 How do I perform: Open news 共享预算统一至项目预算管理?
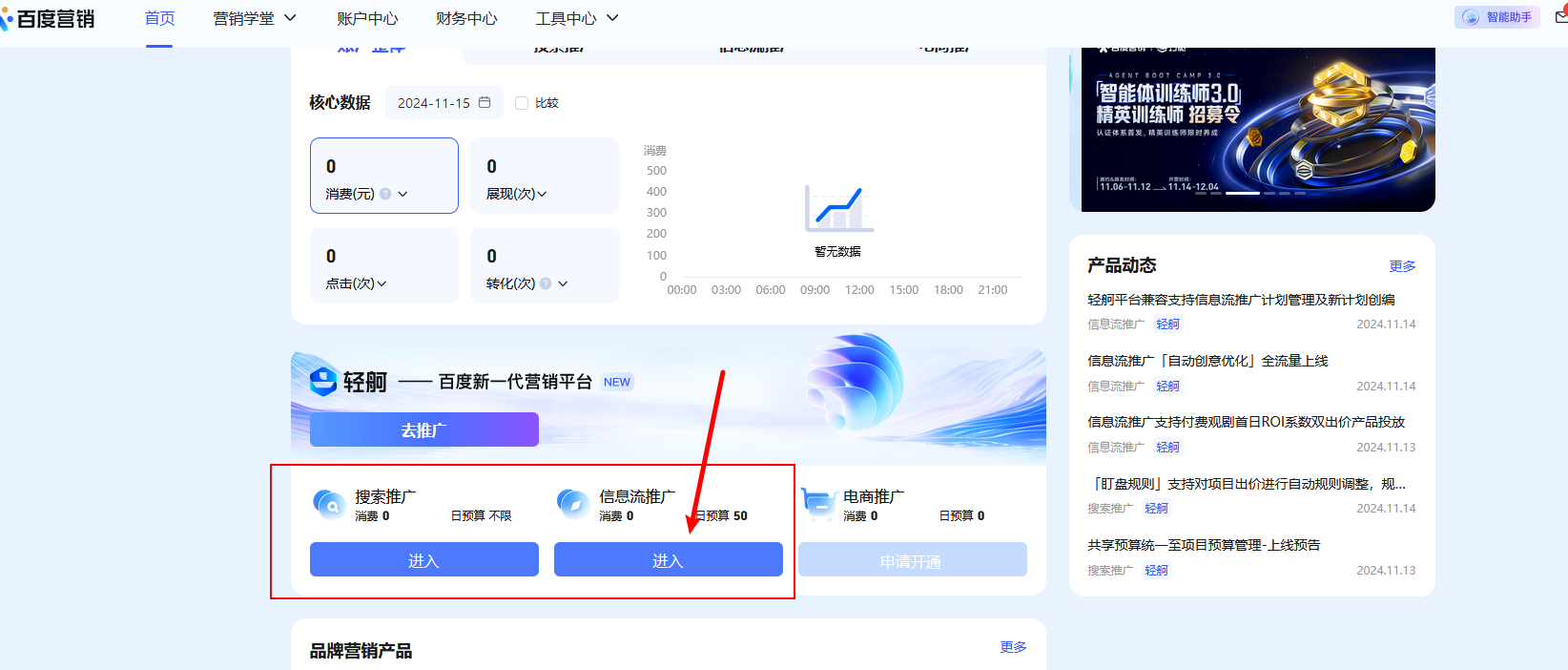(1204, 545)
